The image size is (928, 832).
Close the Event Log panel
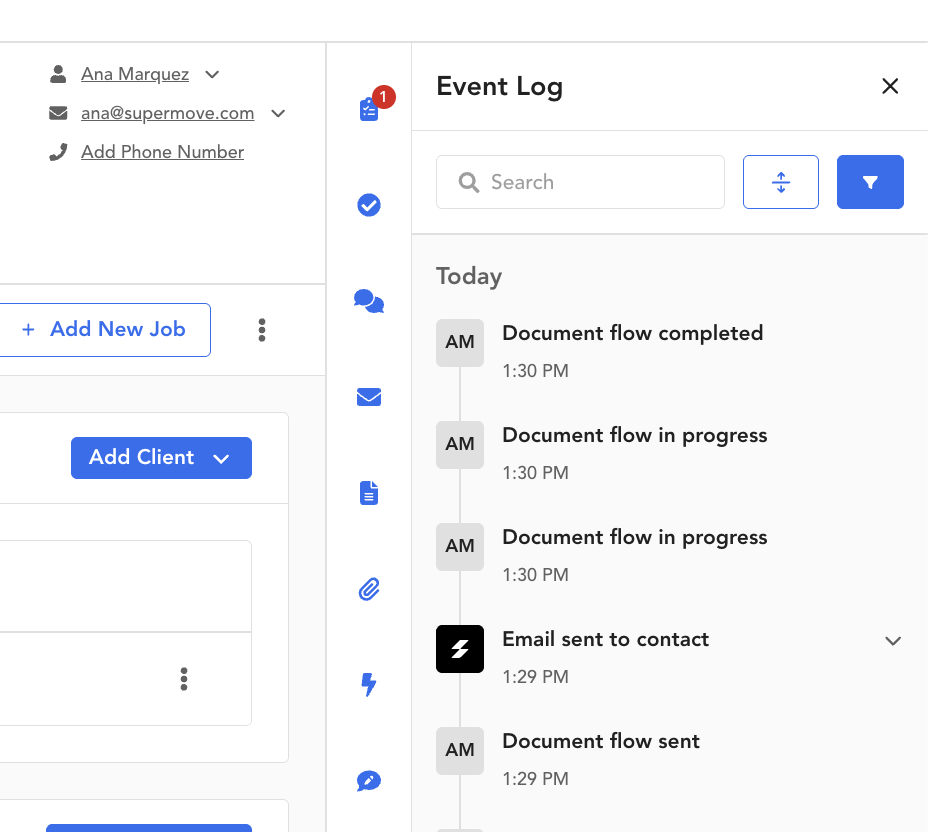[x=890, y=86]
